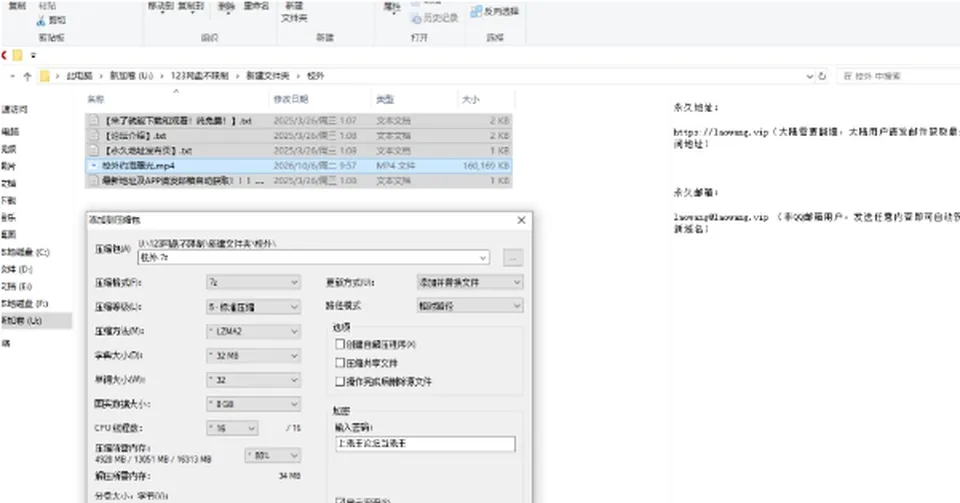Click the file icon of 【永久地址发布页】.txt

coord(94,151)
